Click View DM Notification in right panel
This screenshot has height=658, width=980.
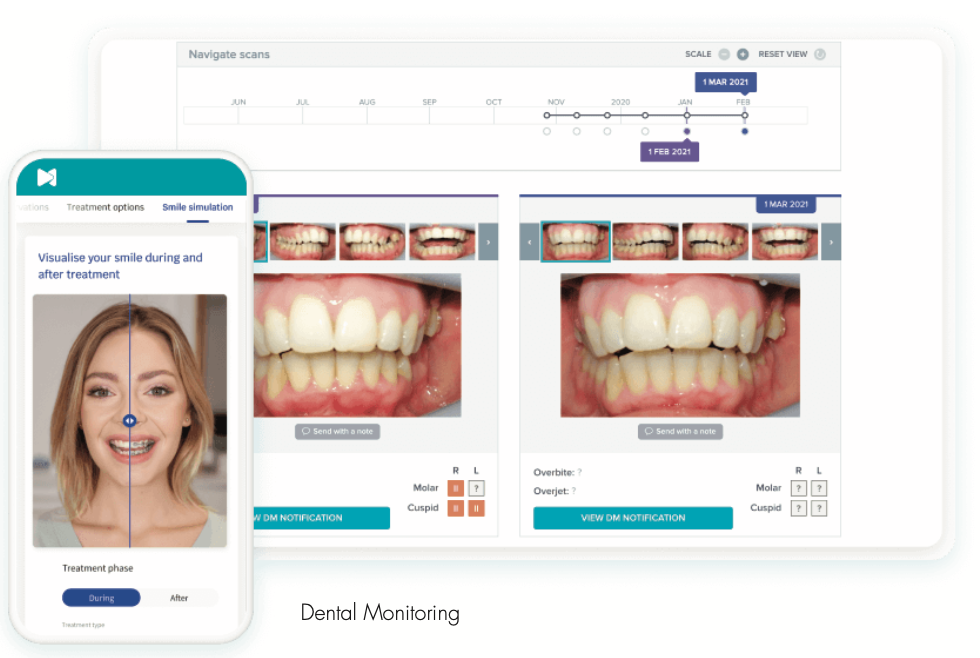(632, 518)
